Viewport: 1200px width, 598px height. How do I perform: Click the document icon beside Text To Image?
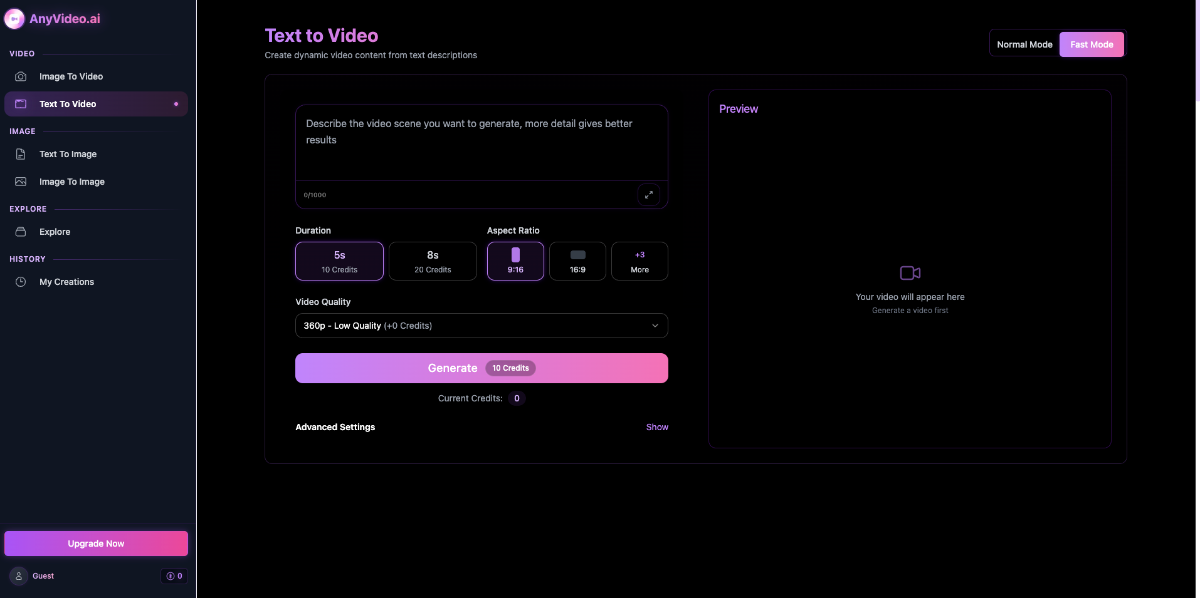click(20, 154)
